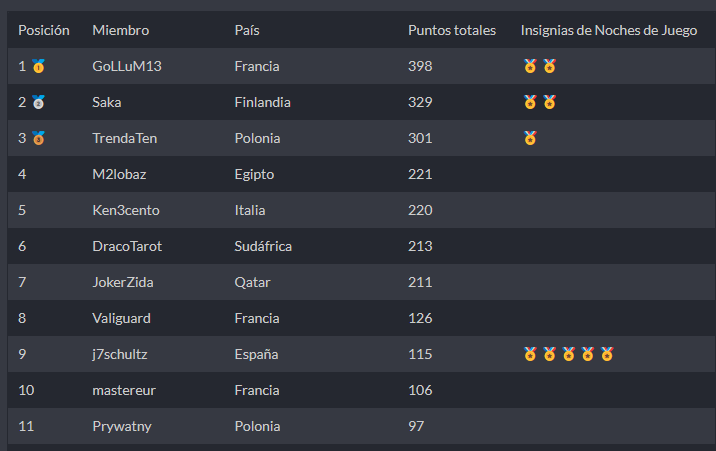
Task: Click the gold medal icon beside position 1
Action: tap(38, 67)
